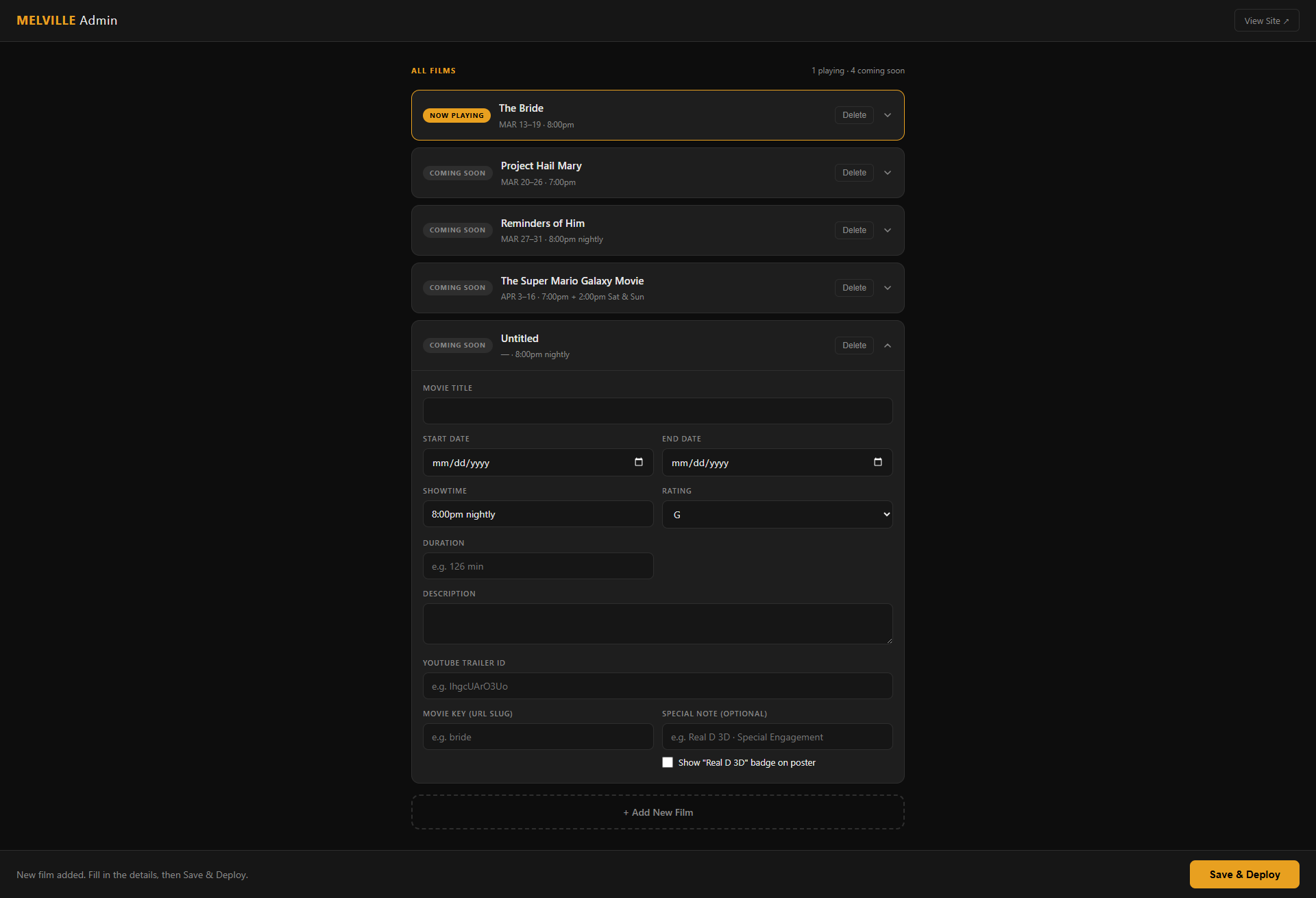Click the Movie Title input field
This screenshot has width=1316, height=898.
pos(657,411)
